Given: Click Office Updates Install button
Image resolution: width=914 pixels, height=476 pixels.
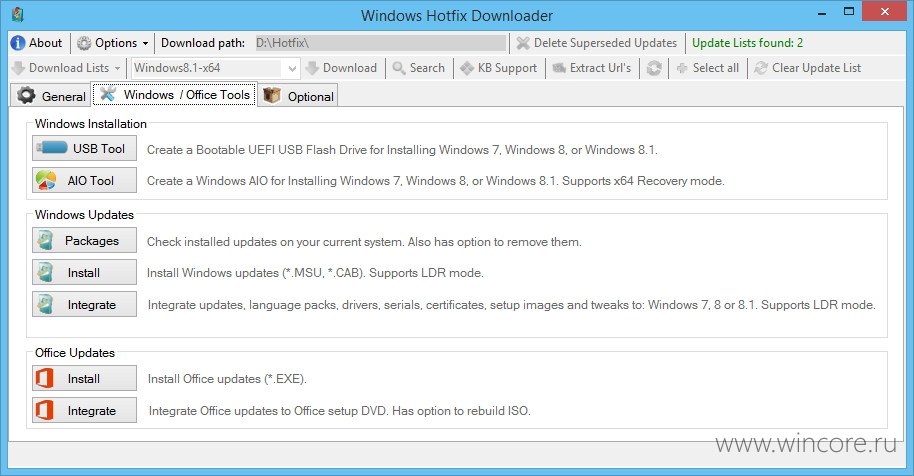Looking at the screenshot, I should pos(85,379).
